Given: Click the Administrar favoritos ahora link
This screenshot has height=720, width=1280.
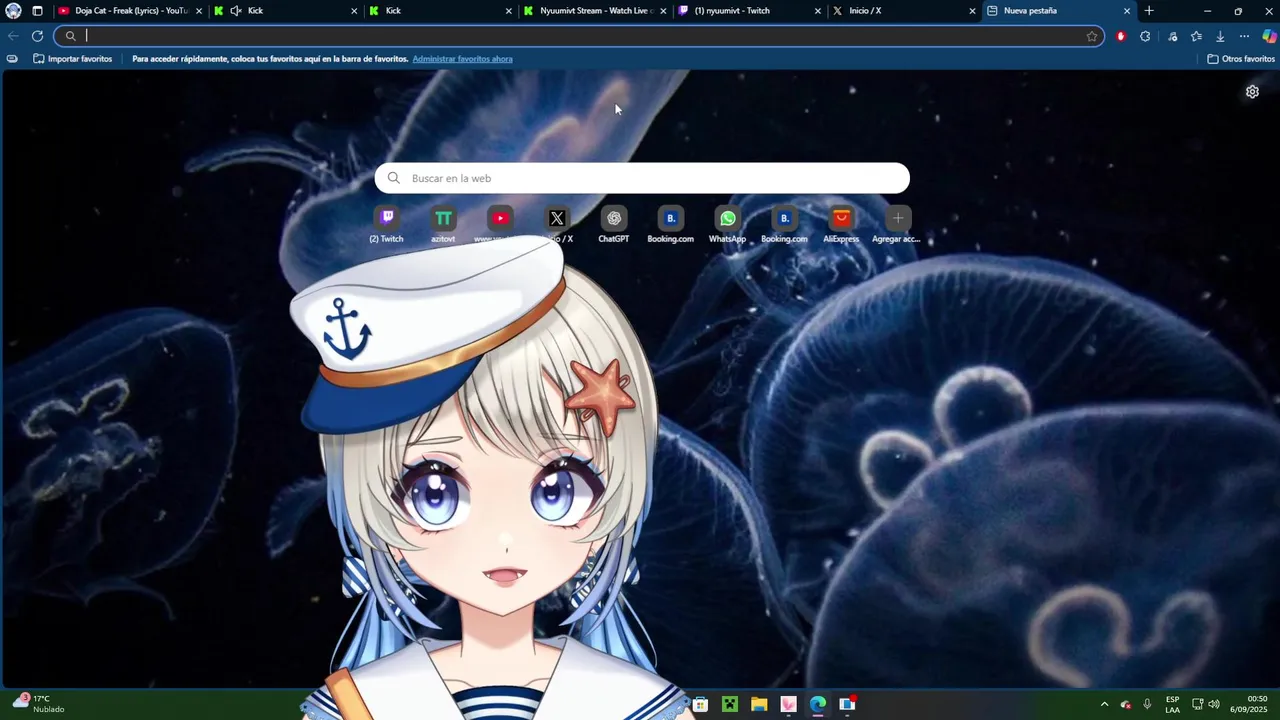Looking at the screenshot, I should pyautogui.click(x=462, y=59).
